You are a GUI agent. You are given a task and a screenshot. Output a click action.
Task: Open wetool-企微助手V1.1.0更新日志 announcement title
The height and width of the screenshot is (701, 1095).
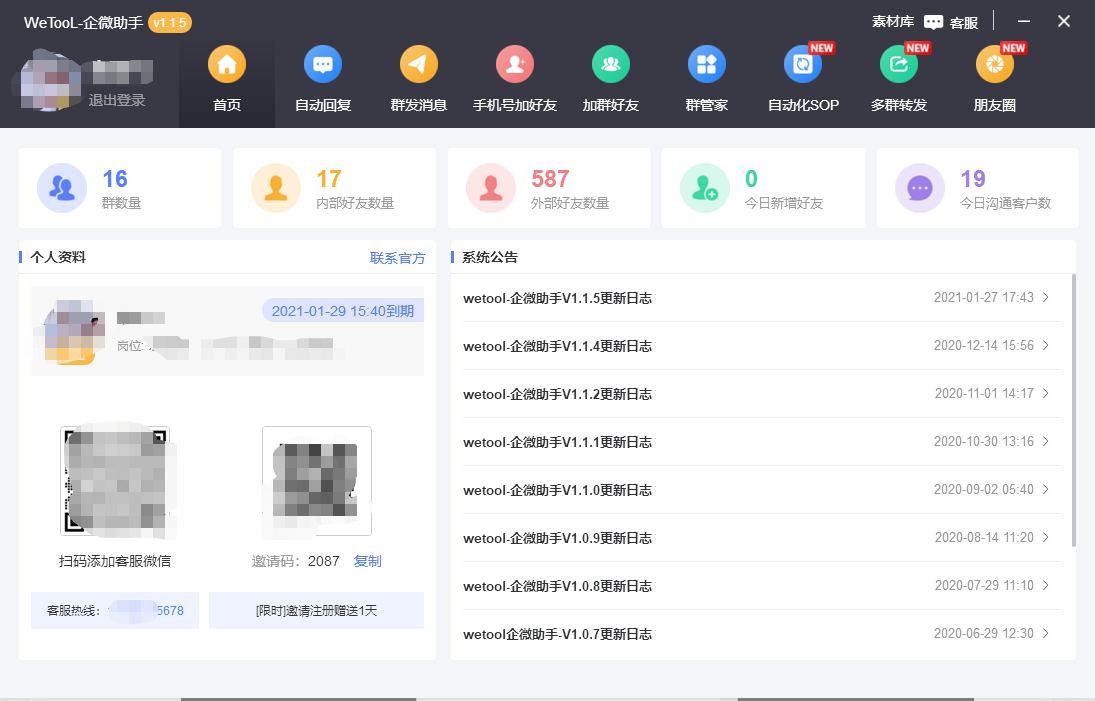coord(557,490)
